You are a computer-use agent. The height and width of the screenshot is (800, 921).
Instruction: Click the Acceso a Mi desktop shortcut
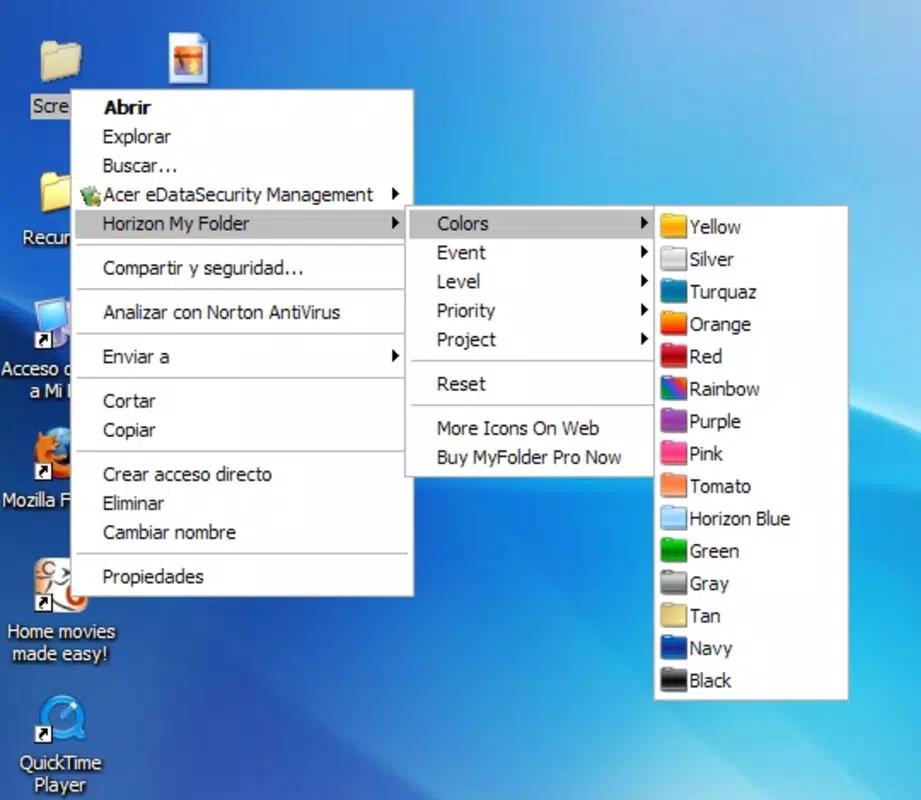click(x=52, y=323)
